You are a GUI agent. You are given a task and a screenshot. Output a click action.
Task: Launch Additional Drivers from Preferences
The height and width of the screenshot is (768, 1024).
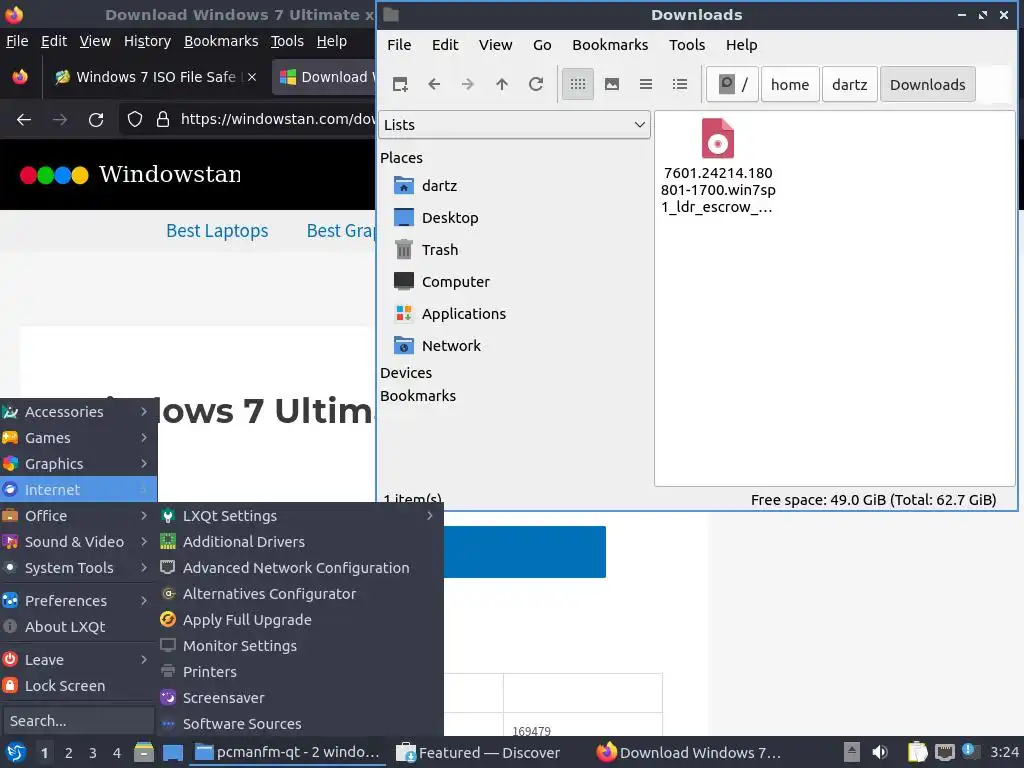(x=300, y=542)
